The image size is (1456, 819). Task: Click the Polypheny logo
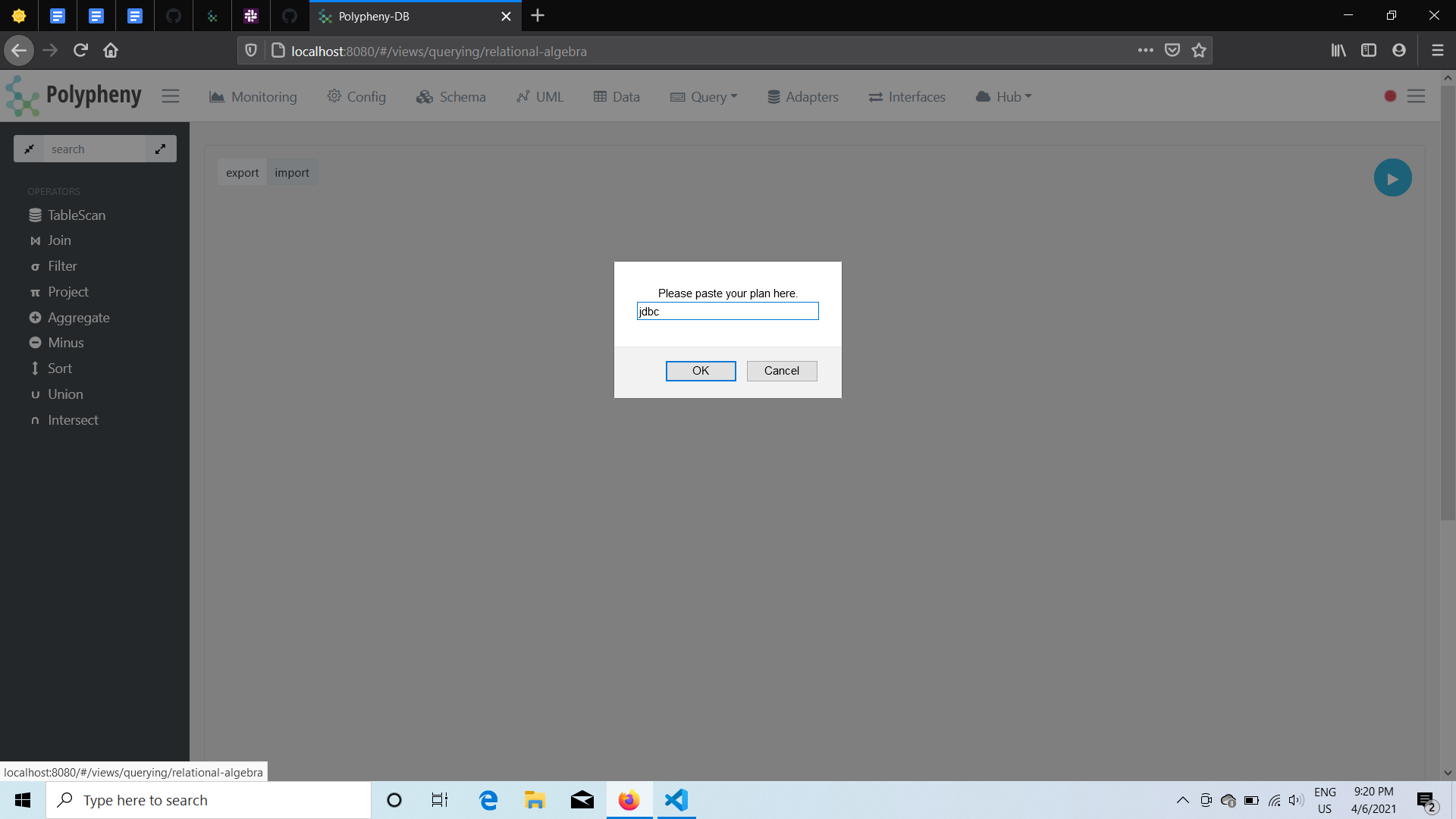point(74,96)
